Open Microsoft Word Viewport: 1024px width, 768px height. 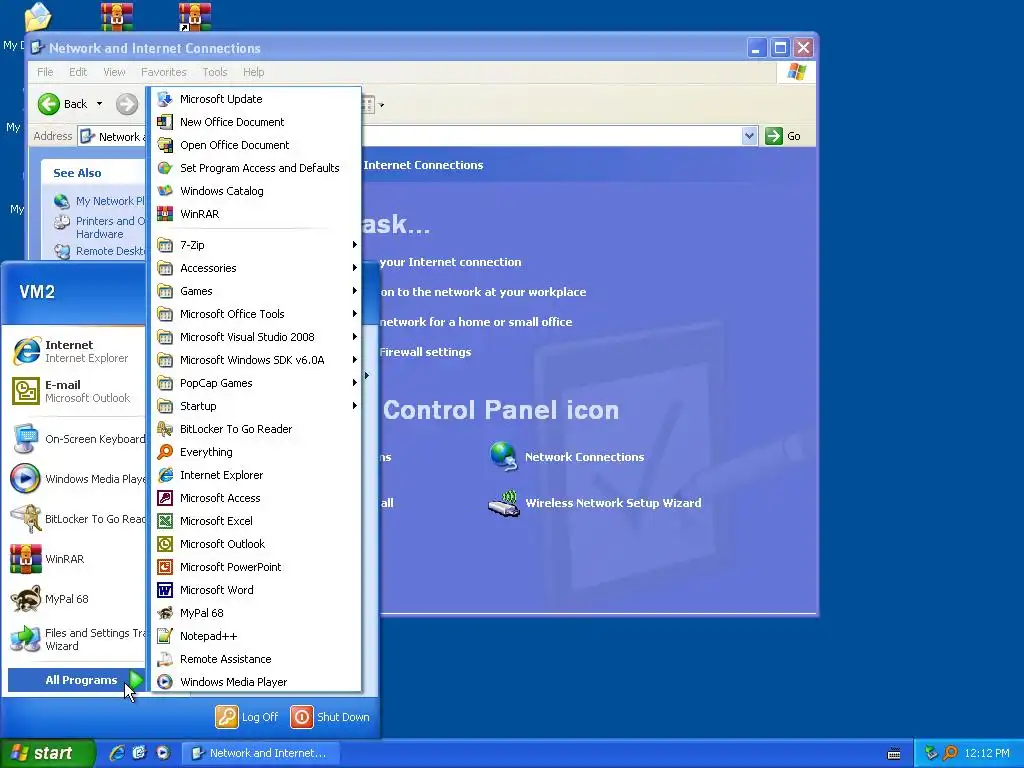(x=257, y=590)
